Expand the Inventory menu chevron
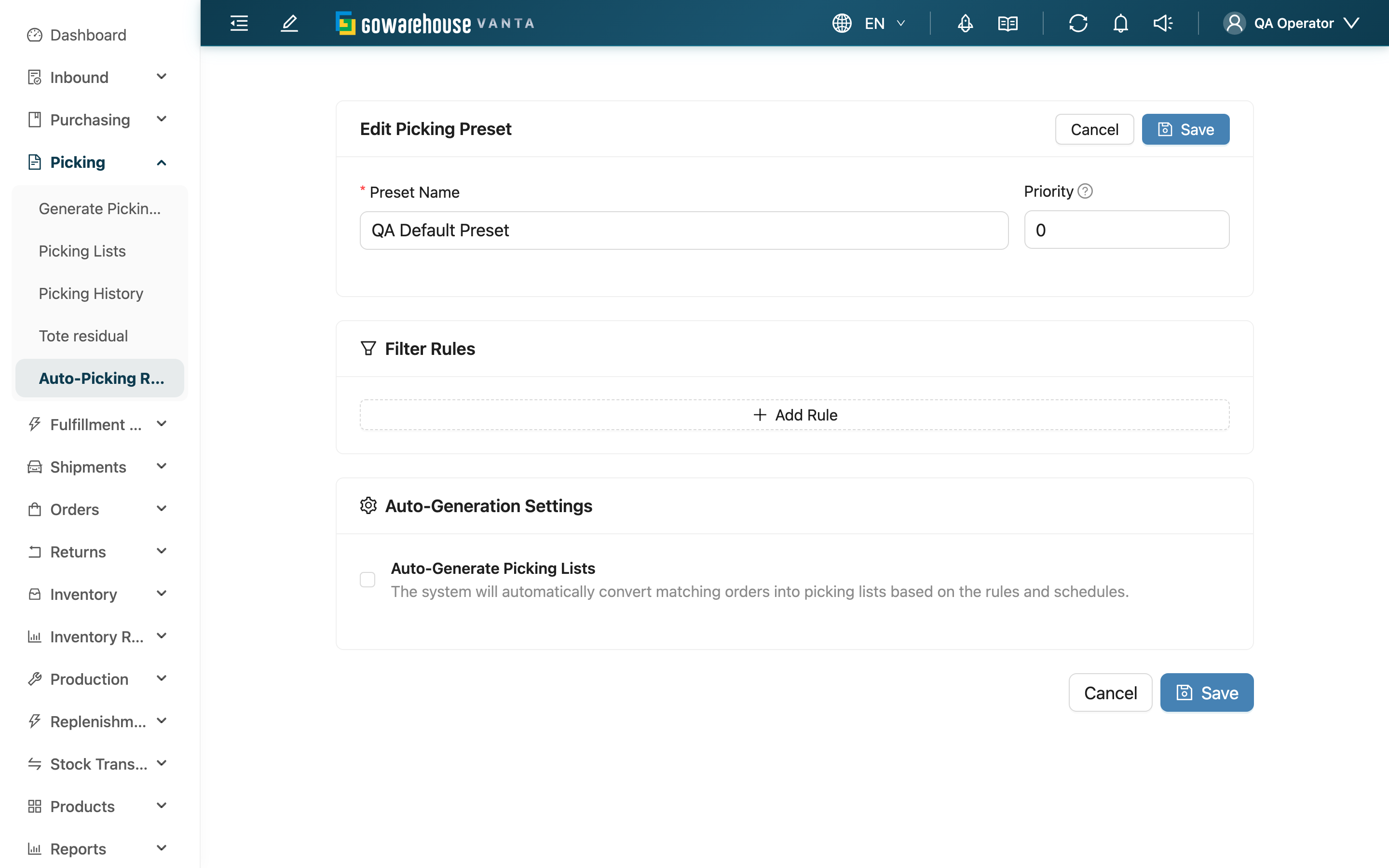1389x868 pixels. [x=161, y=594]
